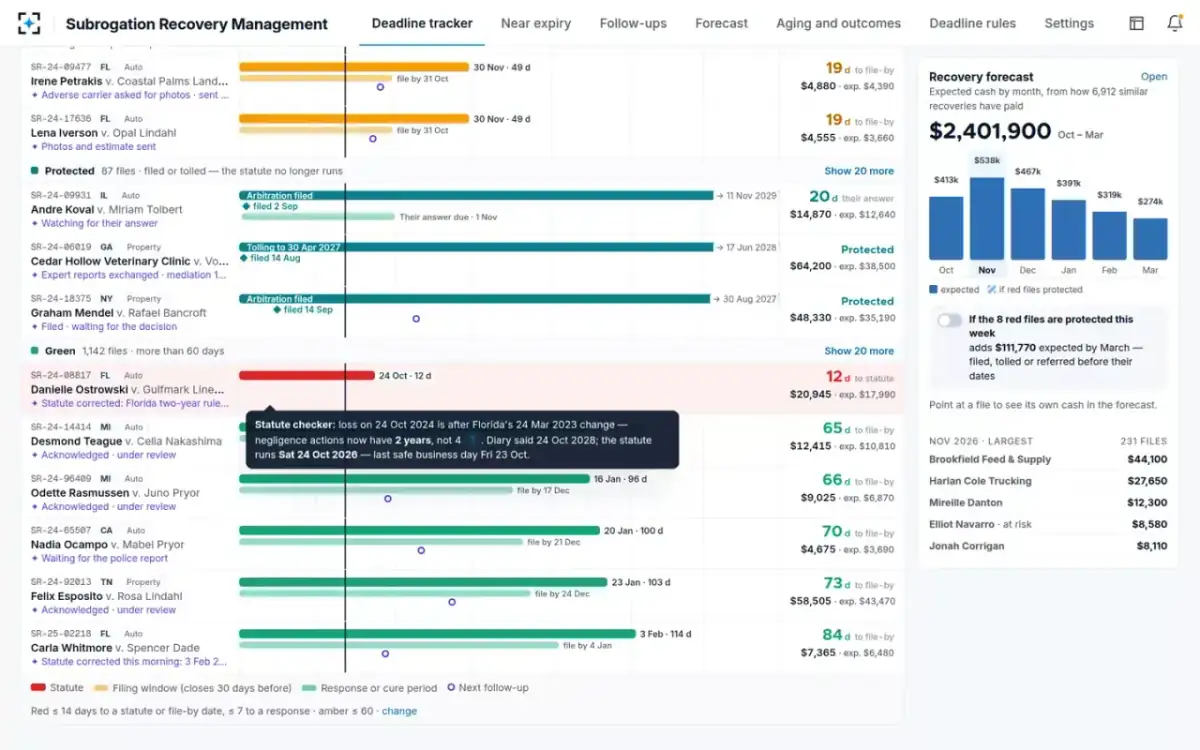Select the Nov bar in forecast chart
This screenshot has height=750, width=1200.
[987, 219]
